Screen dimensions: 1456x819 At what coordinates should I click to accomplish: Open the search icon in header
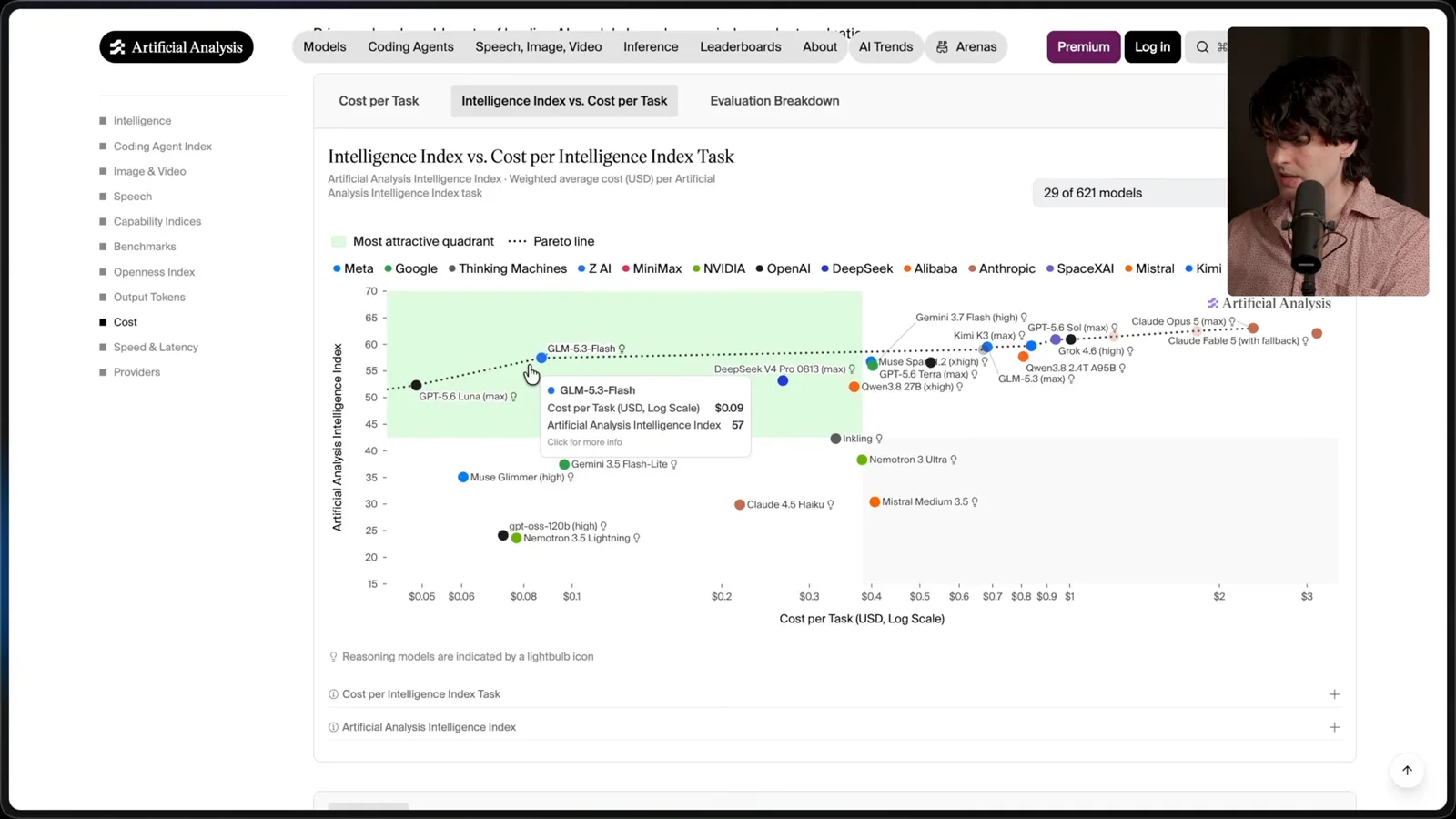(1202, 47)
